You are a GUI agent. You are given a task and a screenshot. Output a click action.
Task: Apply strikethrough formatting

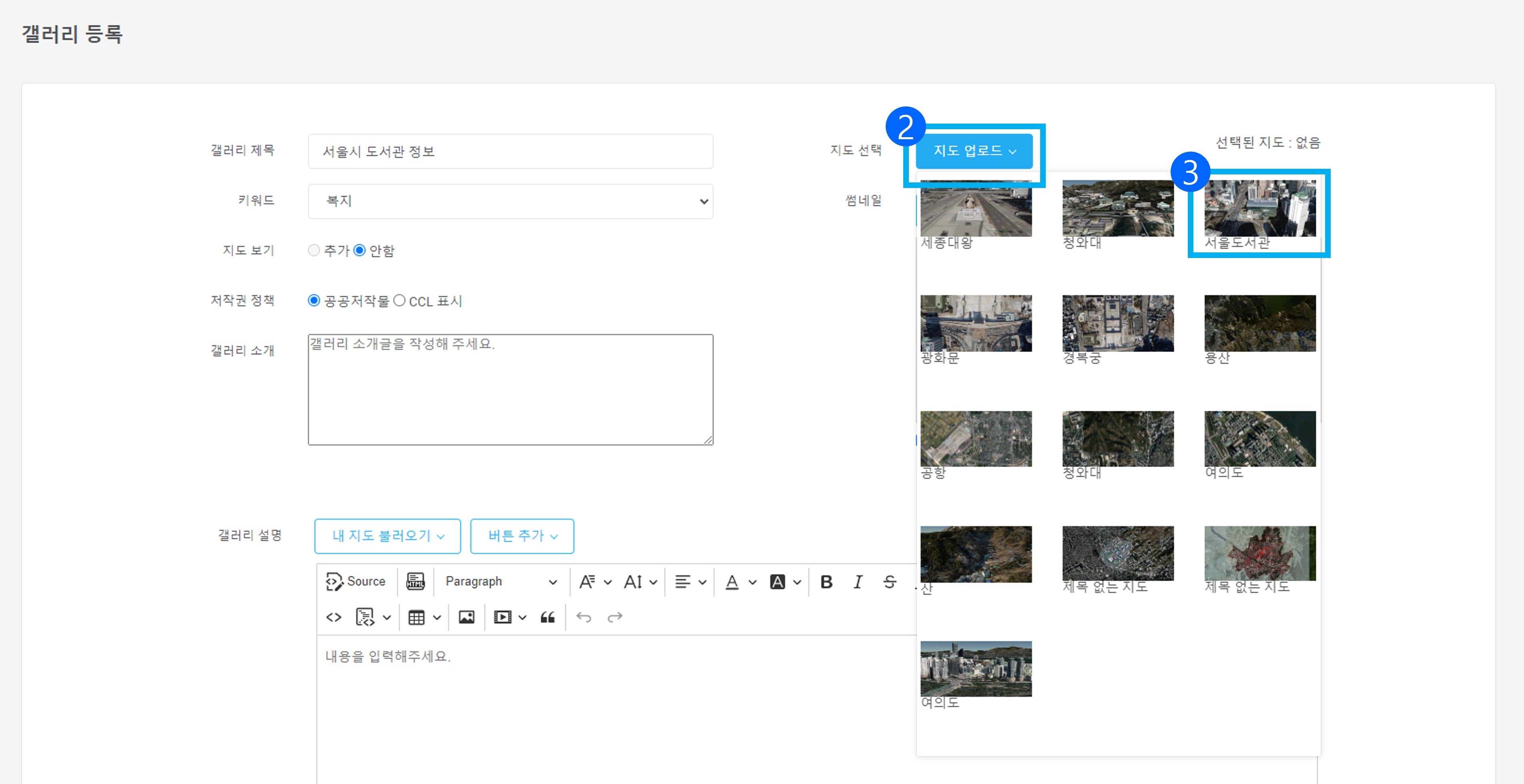tap(889, 582)
